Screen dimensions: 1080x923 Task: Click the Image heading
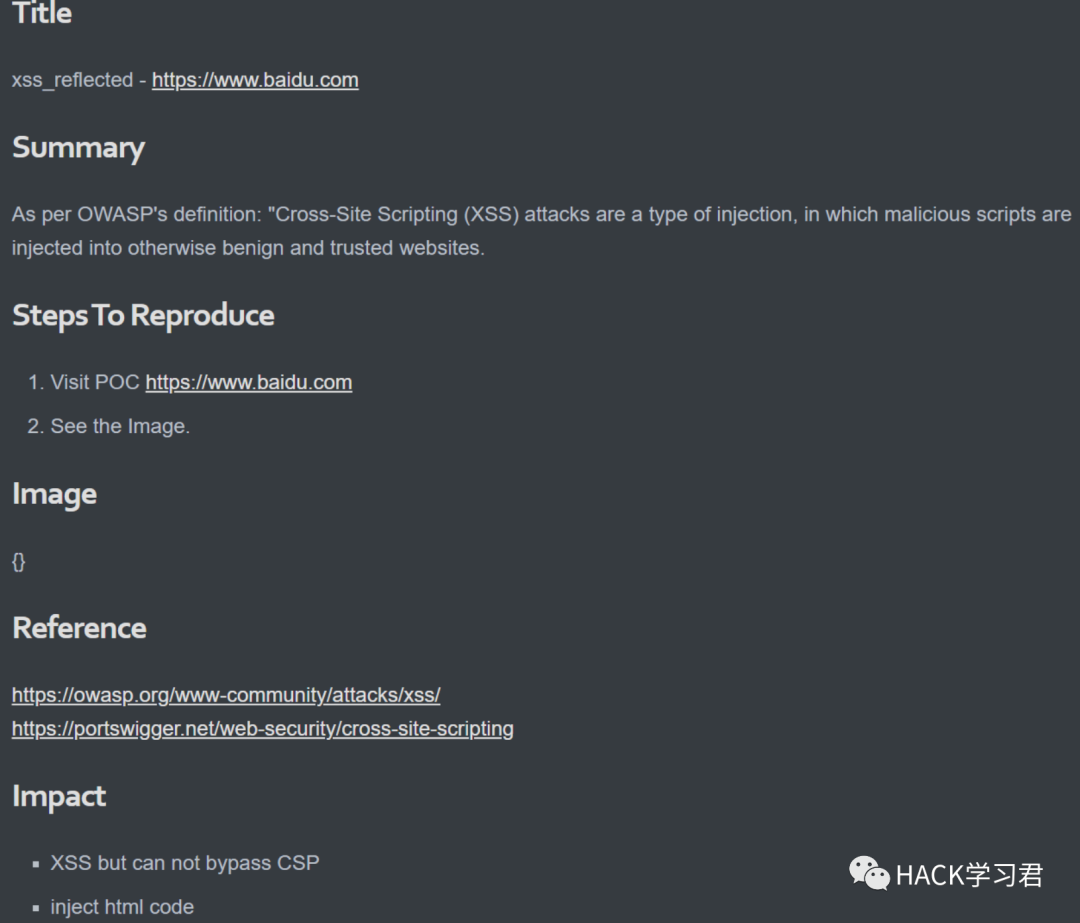[54, 494]
